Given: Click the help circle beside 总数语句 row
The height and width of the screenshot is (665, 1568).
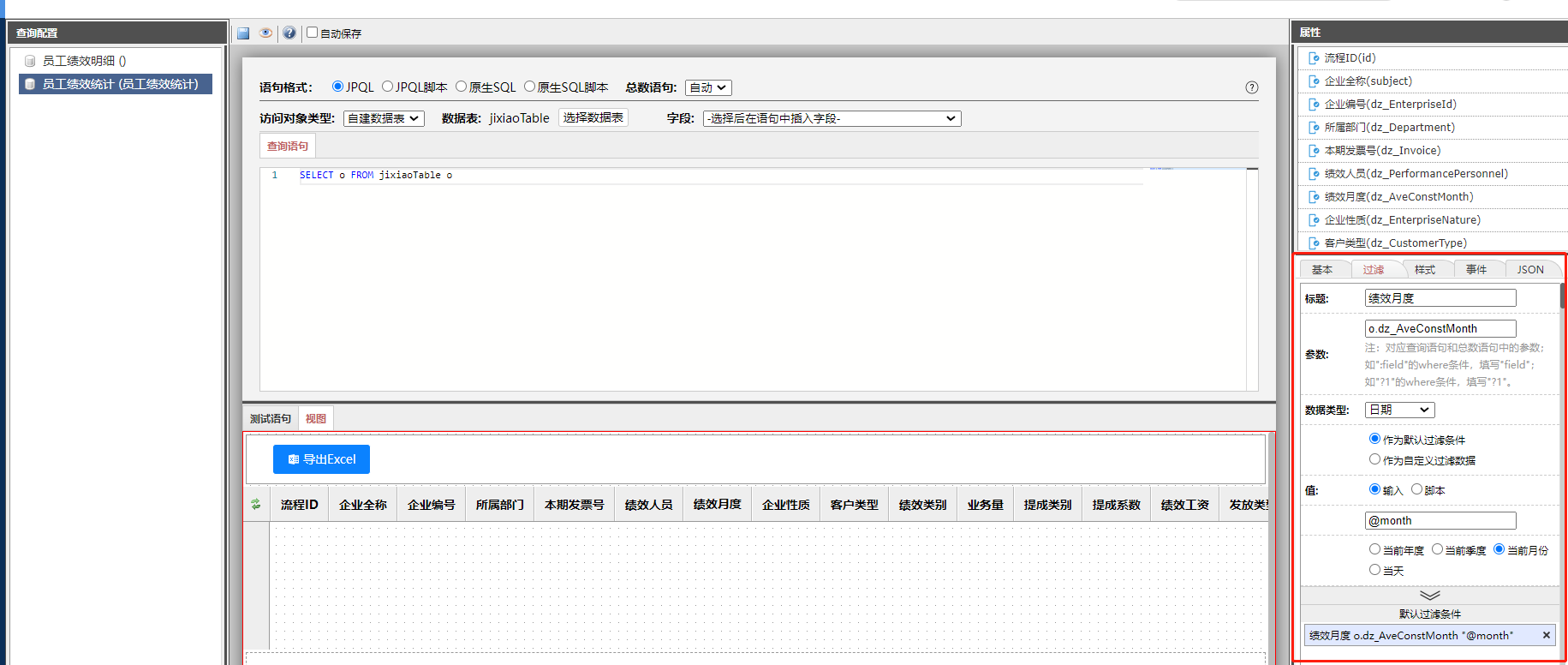Looking at the screenshot, I should [x=1252, y=87].
